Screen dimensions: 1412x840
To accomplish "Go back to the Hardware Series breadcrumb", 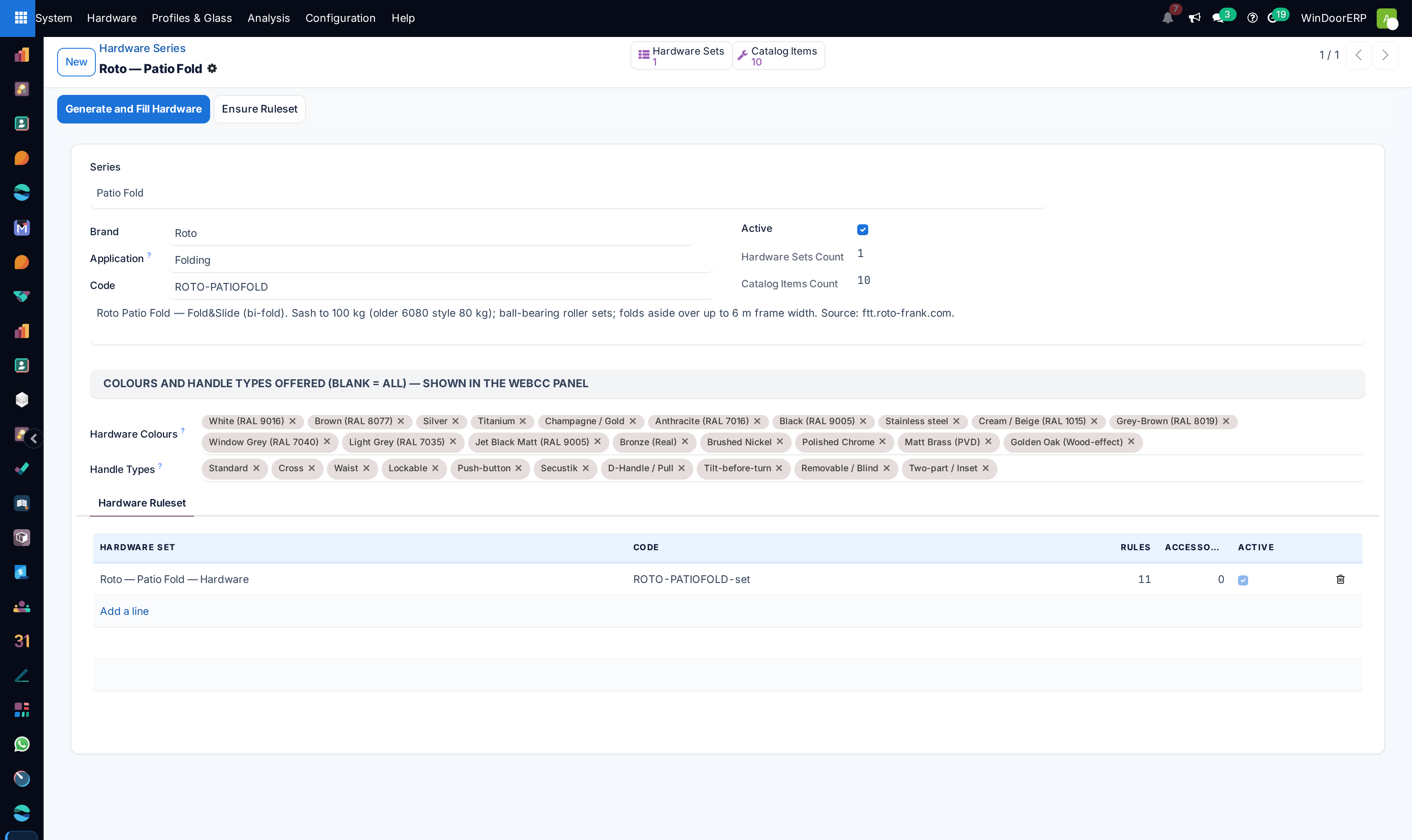I will (x=142, y=48).
